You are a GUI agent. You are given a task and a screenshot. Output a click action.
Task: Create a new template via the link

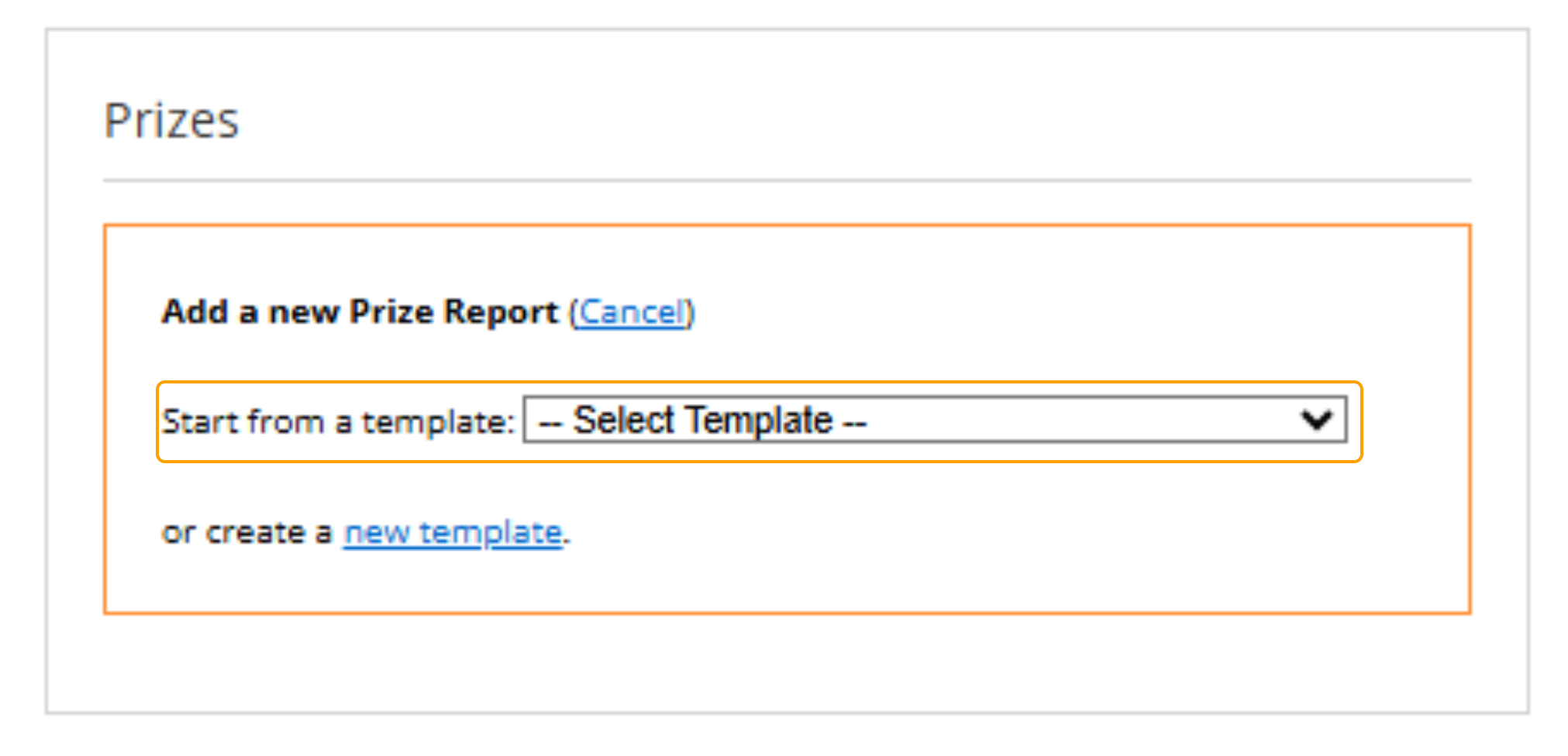pyautogui.click(x=453, y=533)
